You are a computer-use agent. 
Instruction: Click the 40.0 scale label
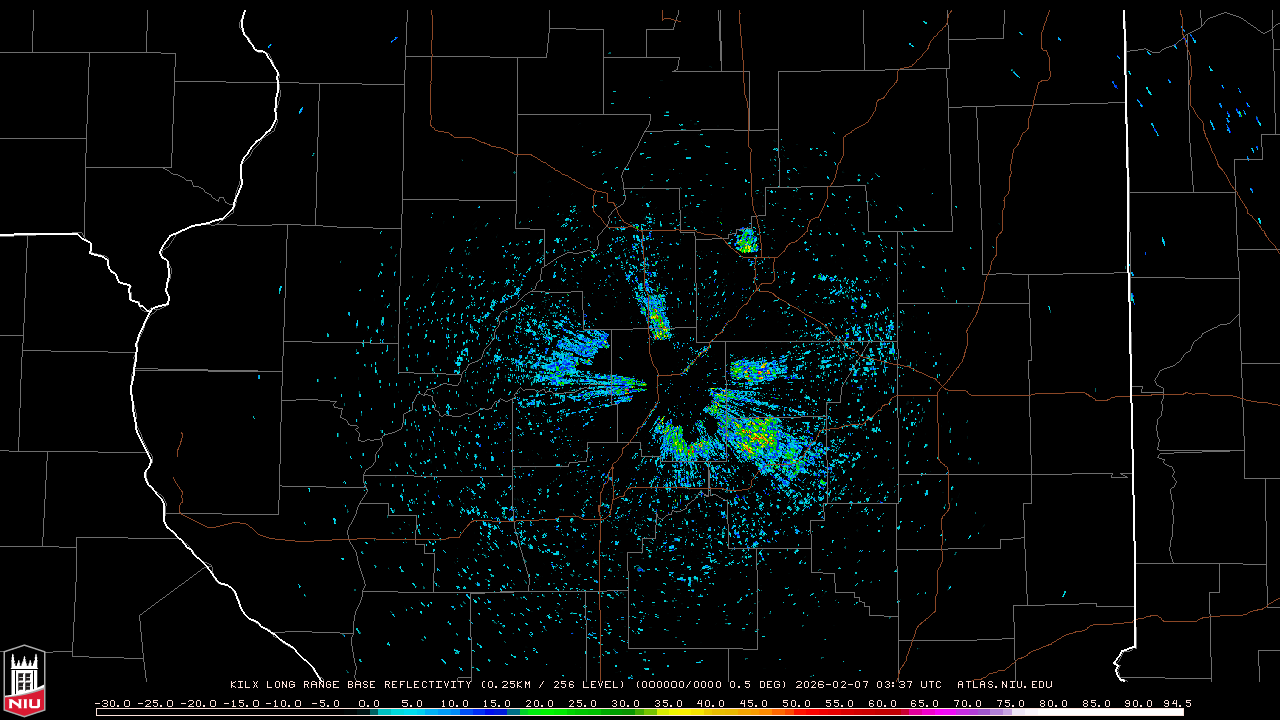pos(711,703)
